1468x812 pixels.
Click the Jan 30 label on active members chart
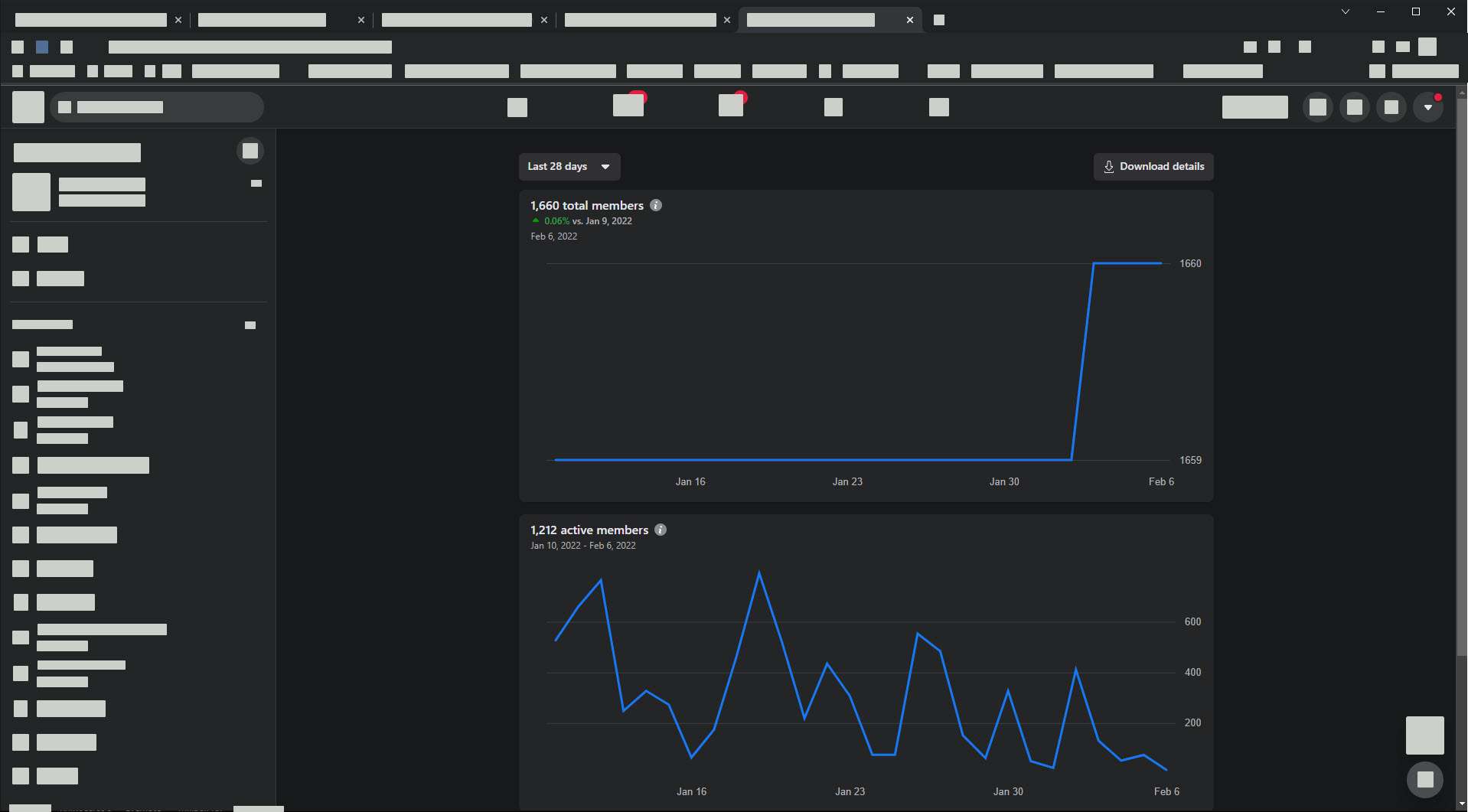1008,791
